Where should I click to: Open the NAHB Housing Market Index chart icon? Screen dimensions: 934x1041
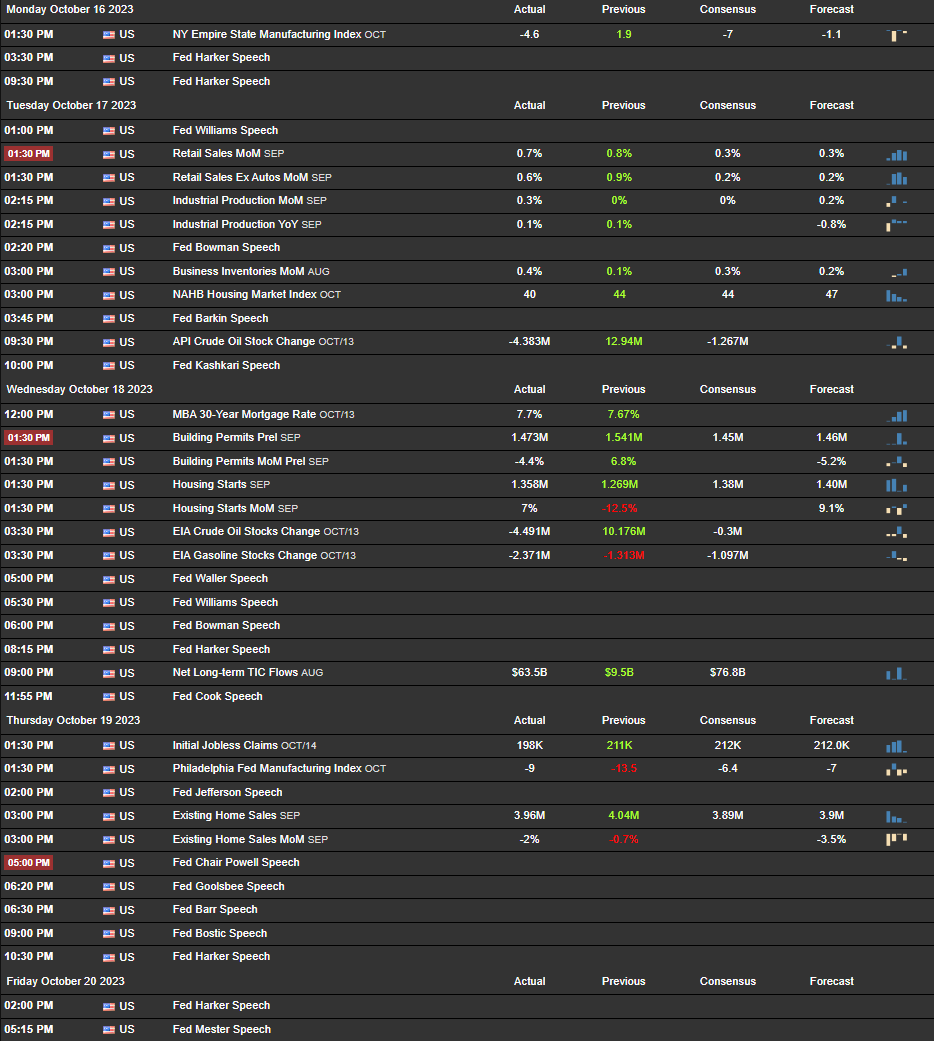[x=896, y=295]
